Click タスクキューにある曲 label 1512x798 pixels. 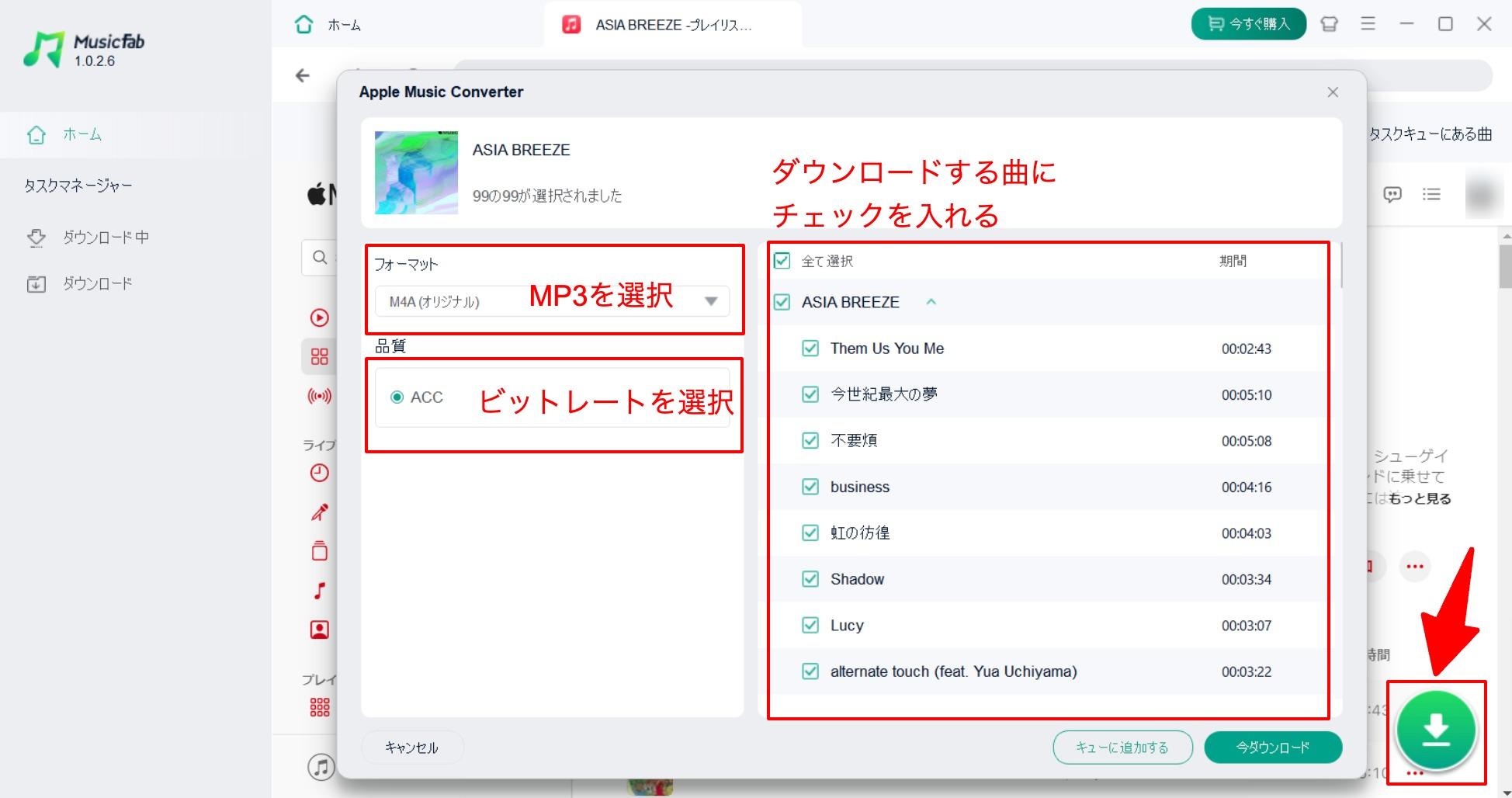pyautogui.click(x=1431, y=134)
